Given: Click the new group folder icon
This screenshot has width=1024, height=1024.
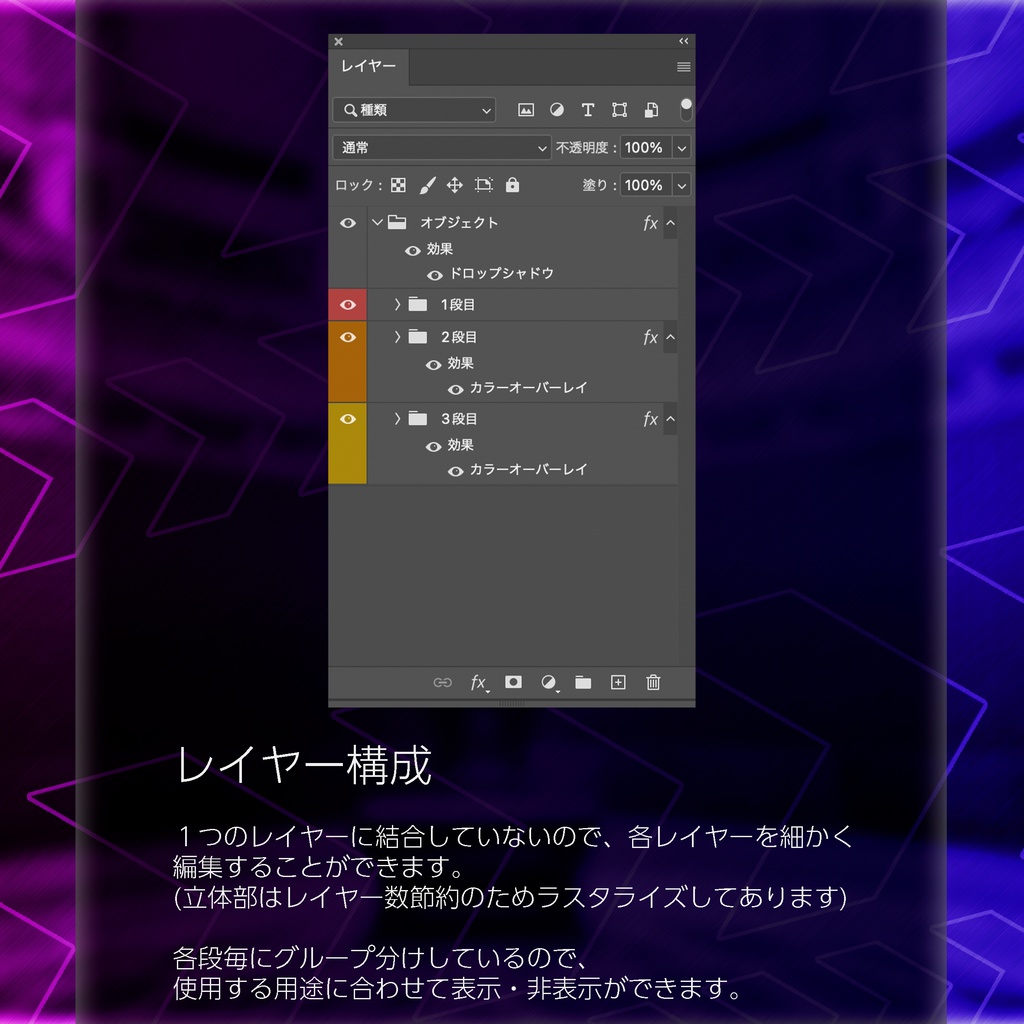Looking at the screenshot, I should pyautogui.click(x=584, y=683).
